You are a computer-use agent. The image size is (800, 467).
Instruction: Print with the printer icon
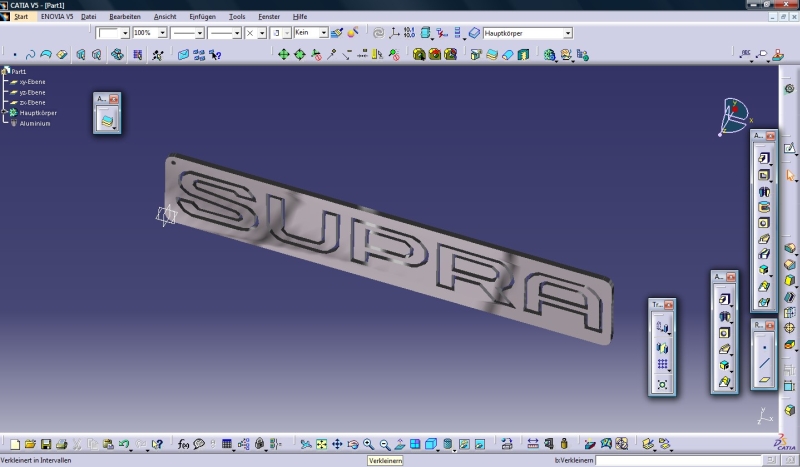click(61, 444)
